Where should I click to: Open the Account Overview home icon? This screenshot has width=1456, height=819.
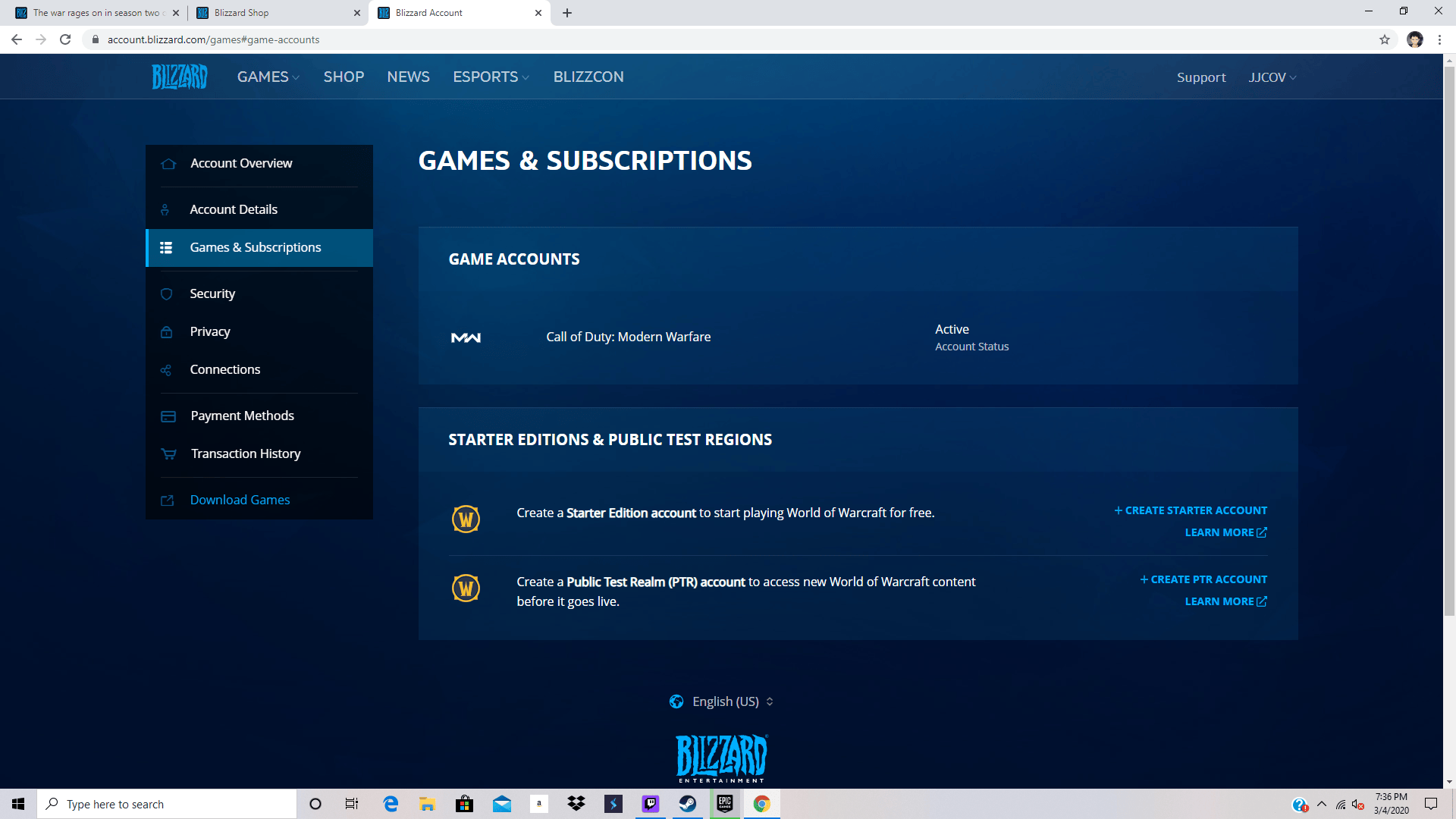point(168,164)
